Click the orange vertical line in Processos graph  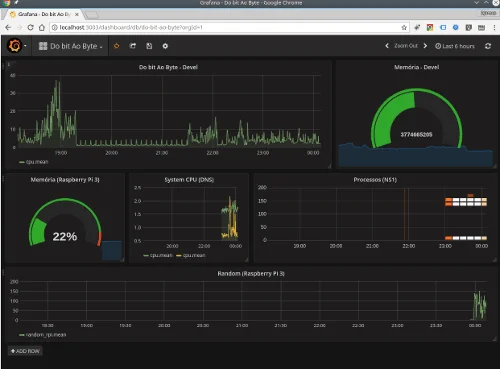point(405,214)
